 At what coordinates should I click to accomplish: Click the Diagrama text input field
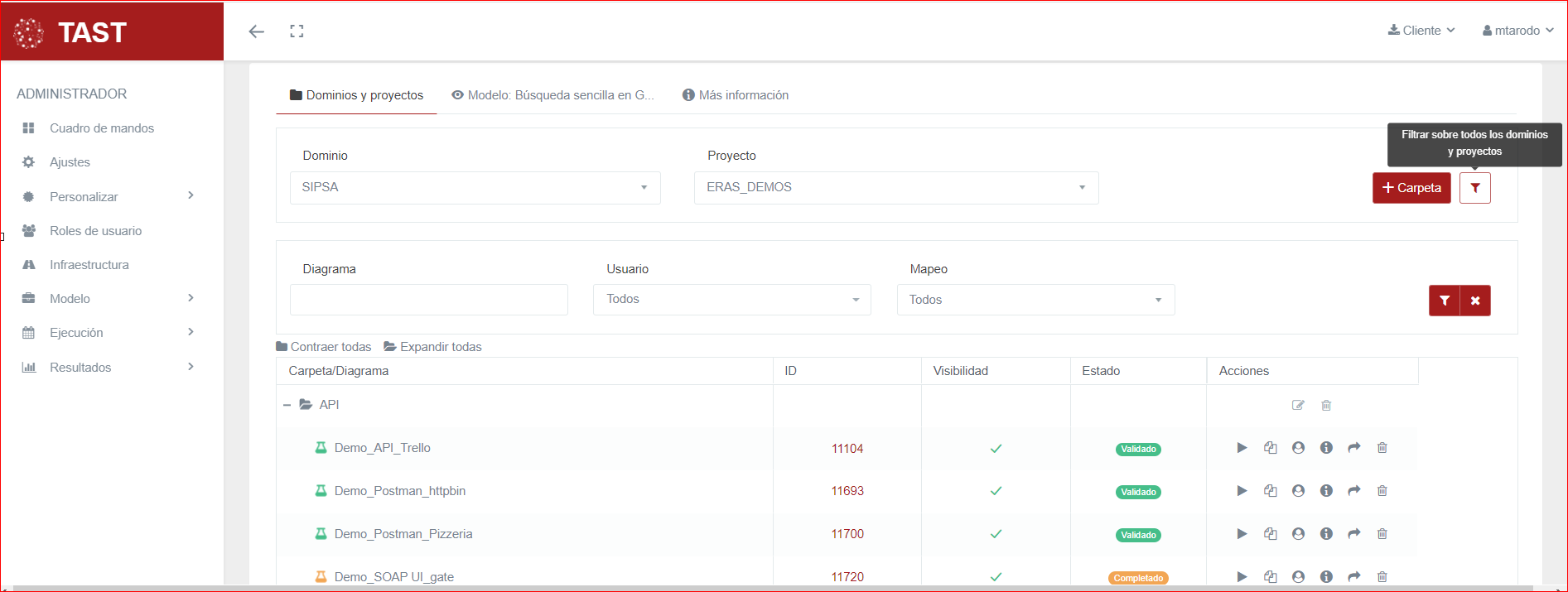coord(428,300)
